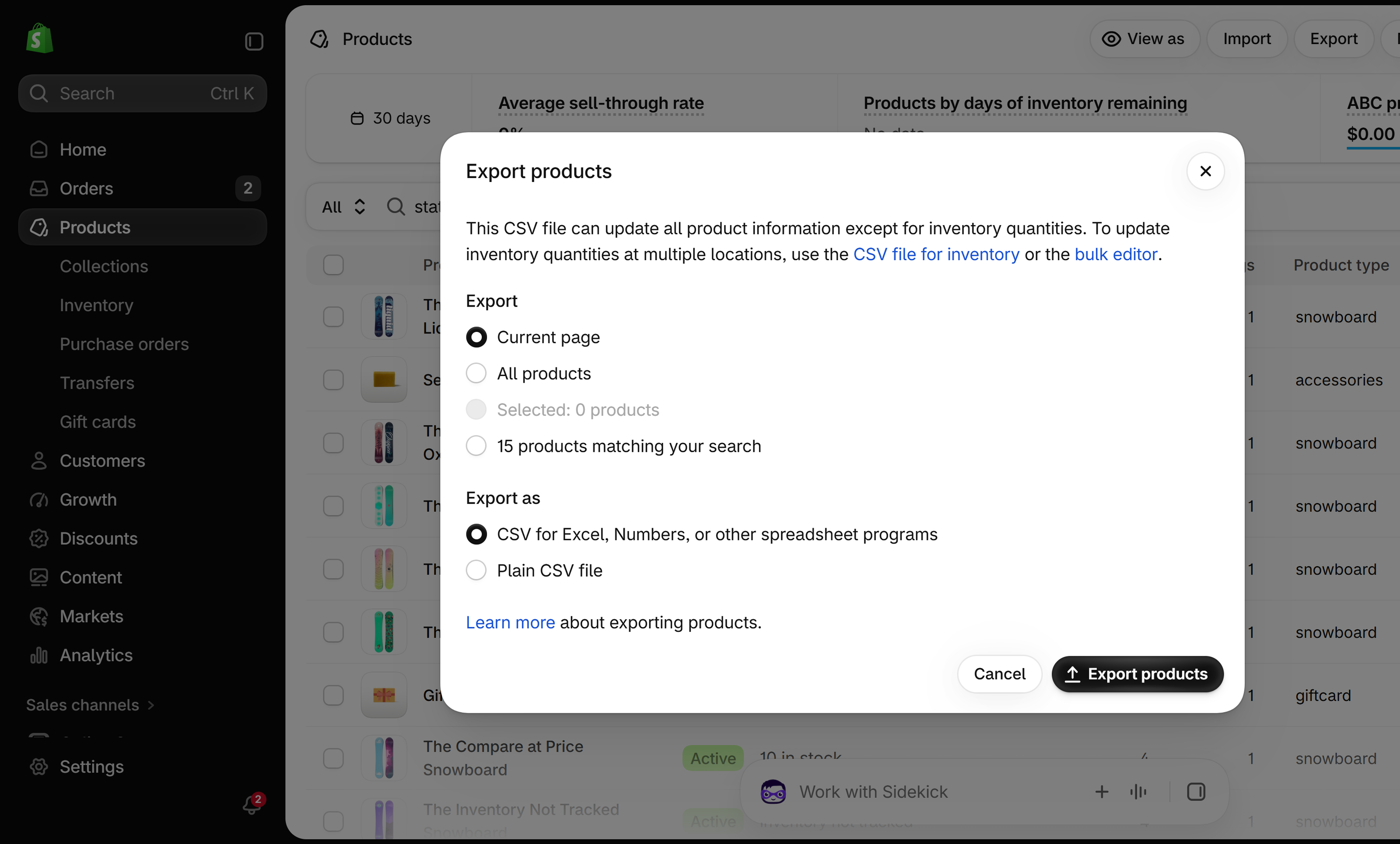
Task: Open Gift cards in sidebar
Action: [x=98, y=422]
